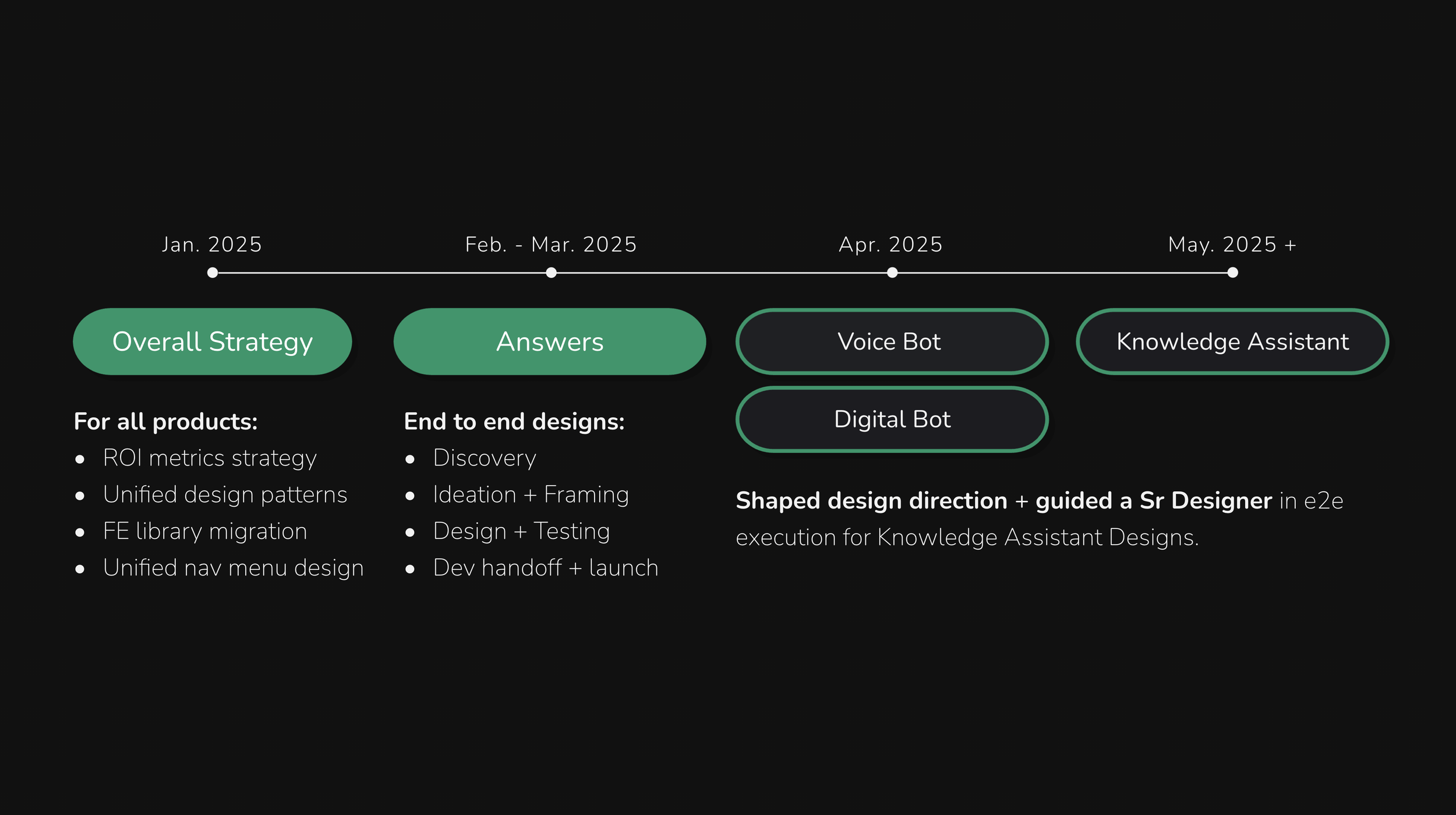Screen dimensions: 1456x815
Task: Select the Discovery bullet item
Action: click(485, 458)
